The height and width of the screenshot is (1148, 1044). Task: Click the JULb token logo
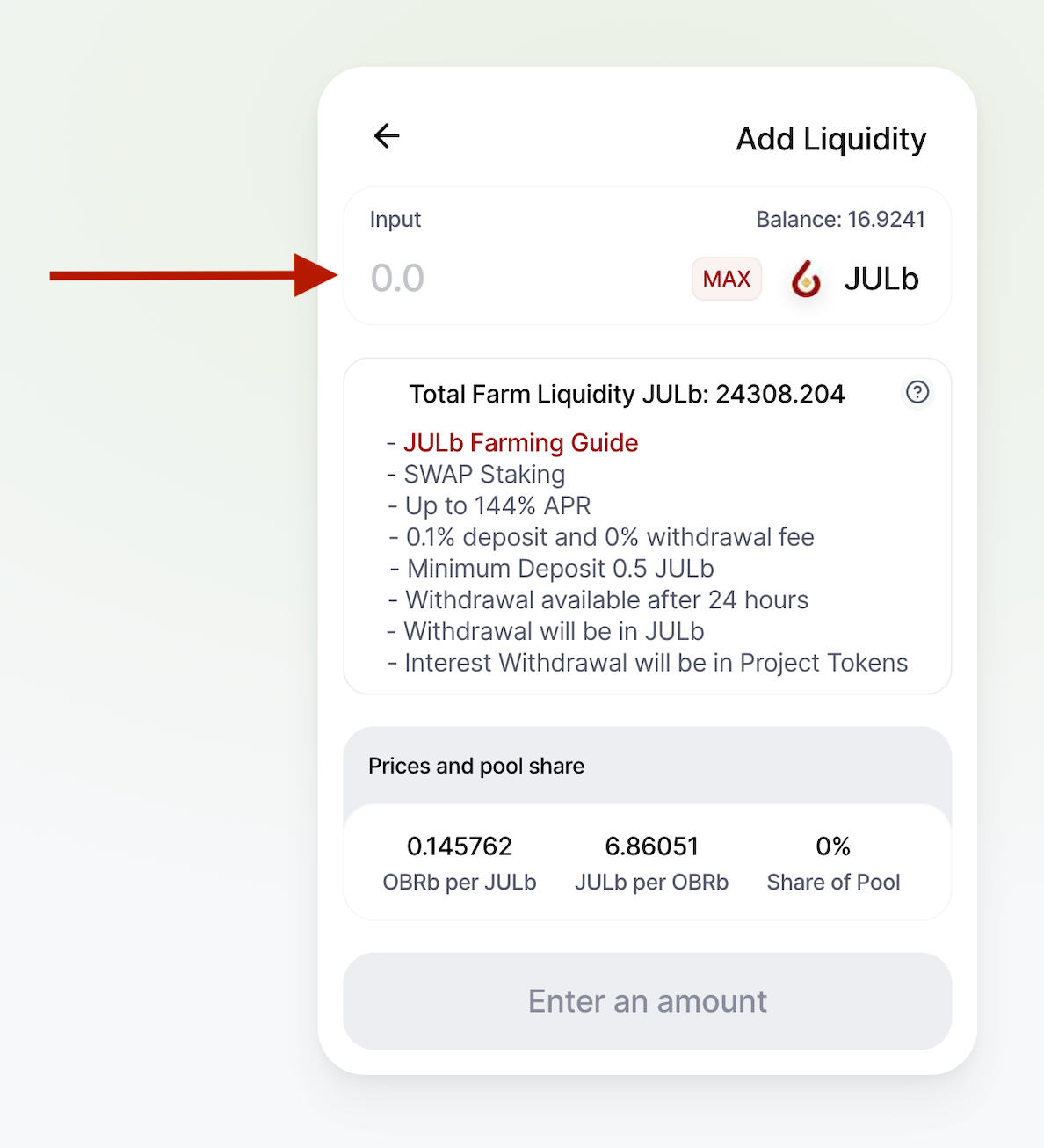tap(806, 280)
